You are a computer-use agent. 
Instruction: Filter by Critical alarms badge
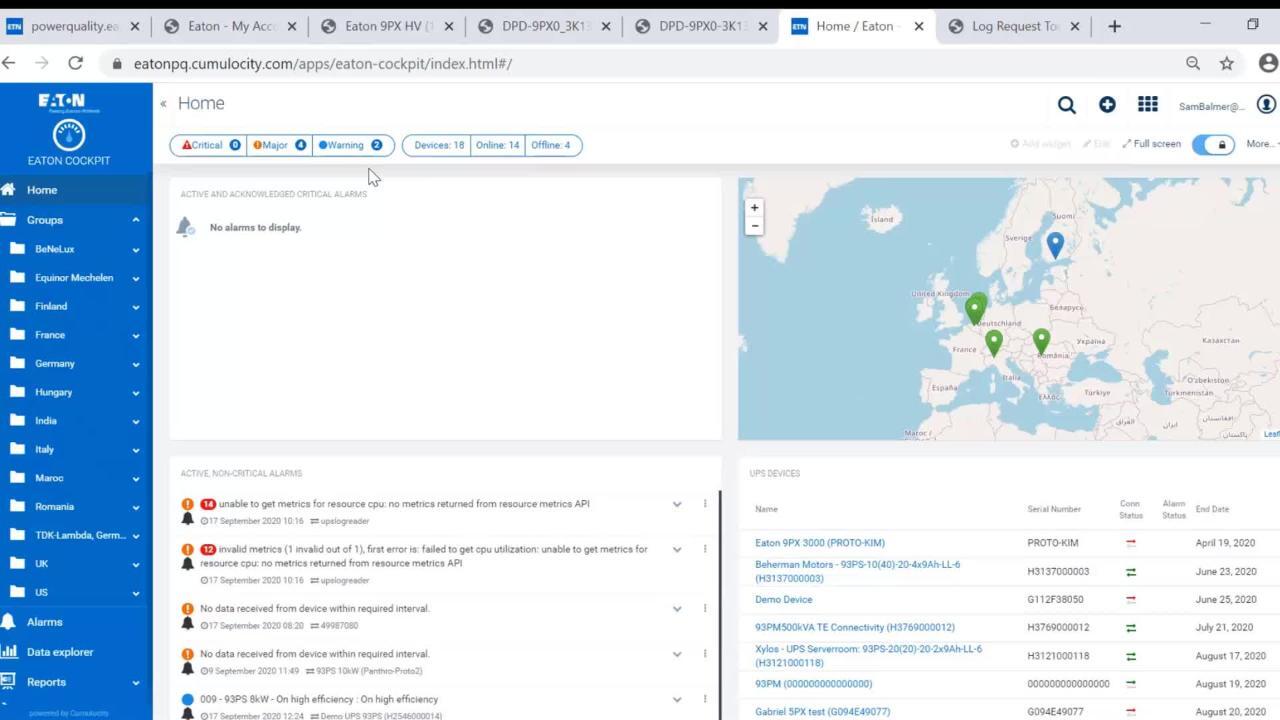[210, 145]
